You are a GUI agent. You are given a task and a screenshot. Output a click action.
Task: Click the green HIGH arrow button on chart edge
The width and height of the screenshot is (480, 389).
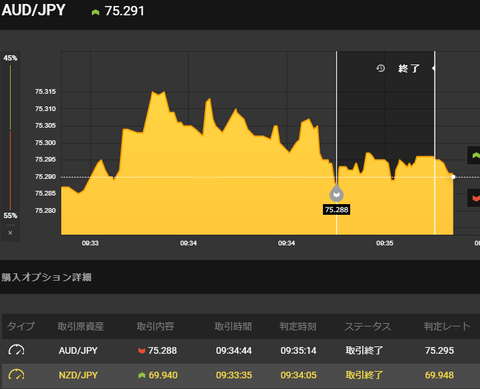tap(475, 155)
